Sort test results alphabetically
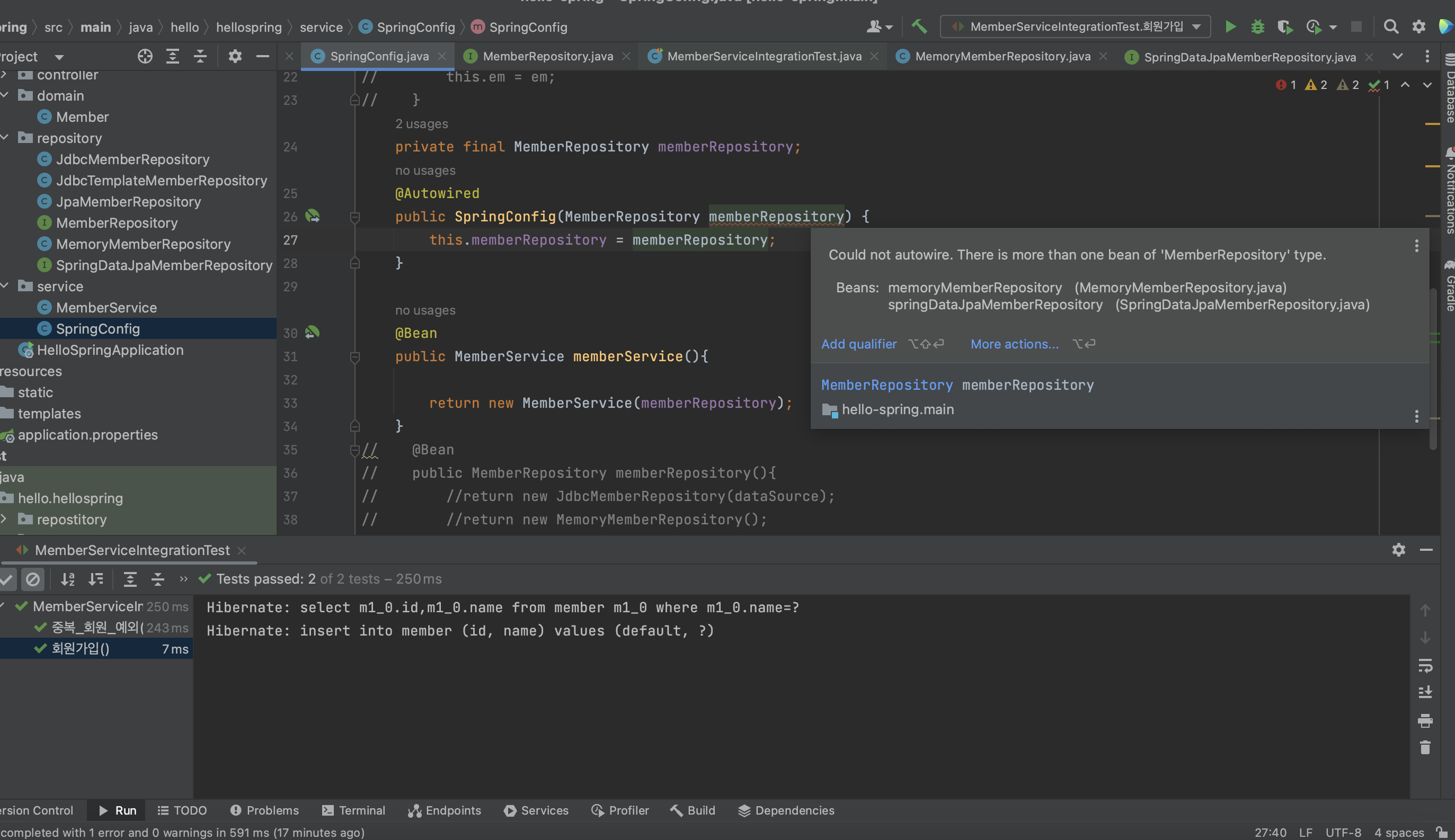Viewport: 1455px width, 840px height. coord(68,579)
